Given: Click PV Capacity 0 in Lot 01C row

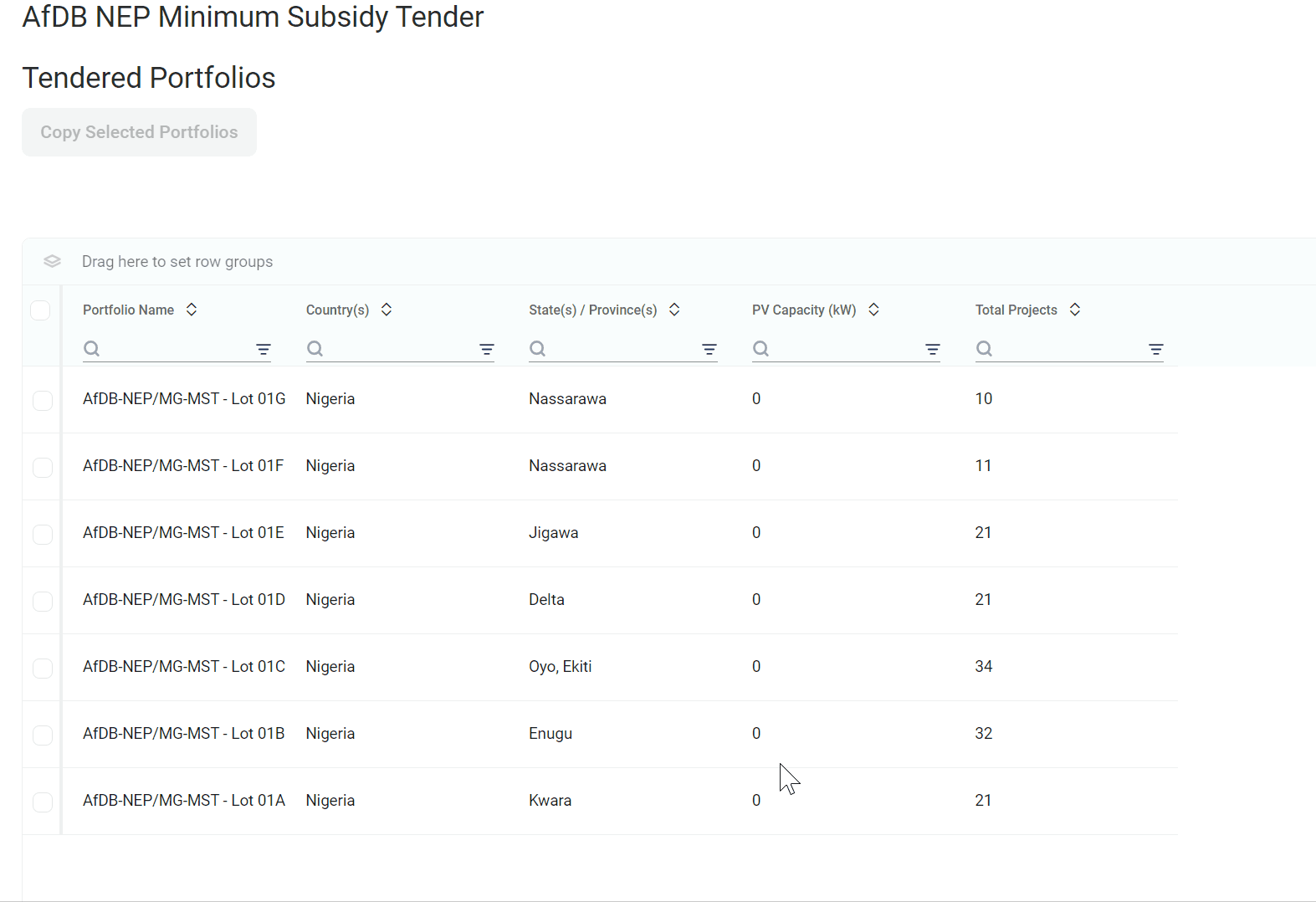Looking at the screenshot, I should [x=756, y=667].
